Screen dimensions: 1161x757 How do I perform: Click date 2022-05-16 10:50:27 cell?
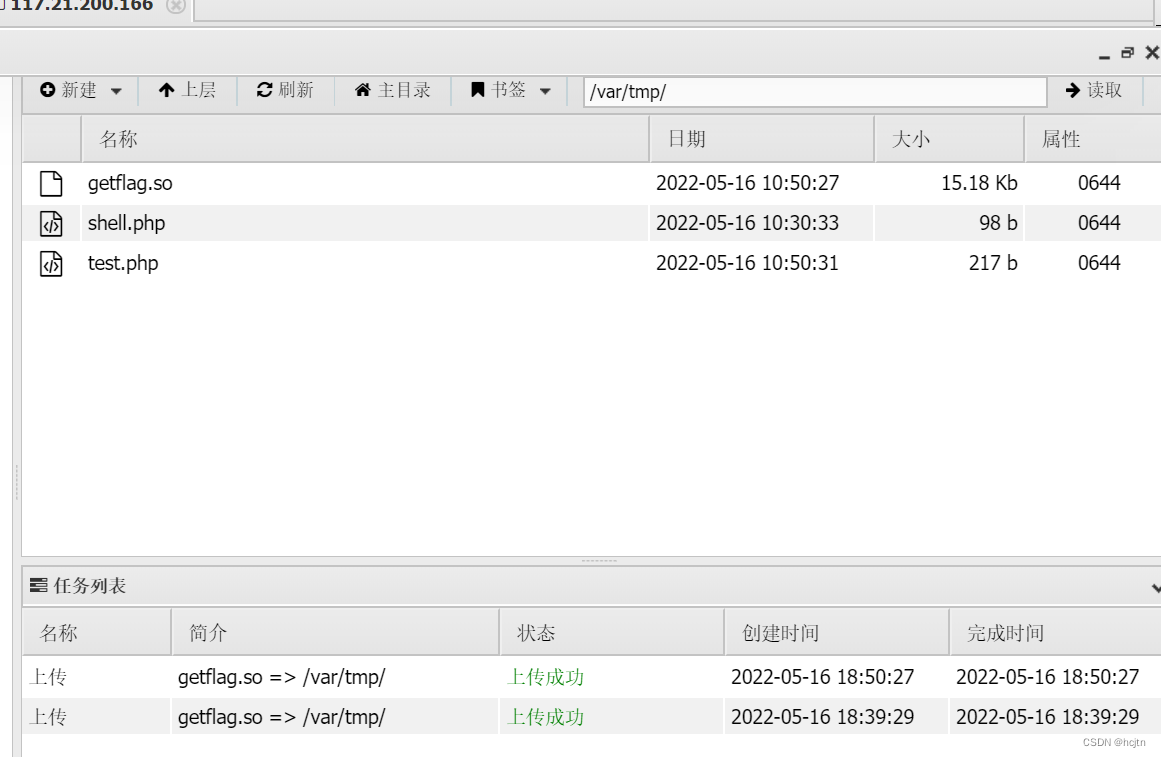pyautogui.click(x=748, y=183)
